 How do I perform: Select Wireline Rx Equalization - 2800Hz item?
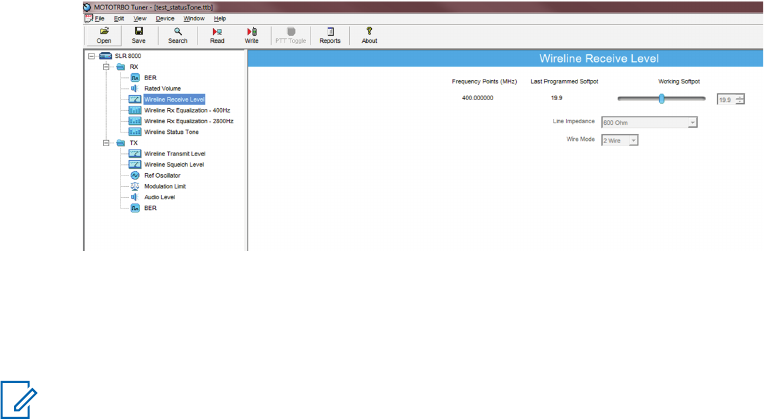(x=189, y=121)
